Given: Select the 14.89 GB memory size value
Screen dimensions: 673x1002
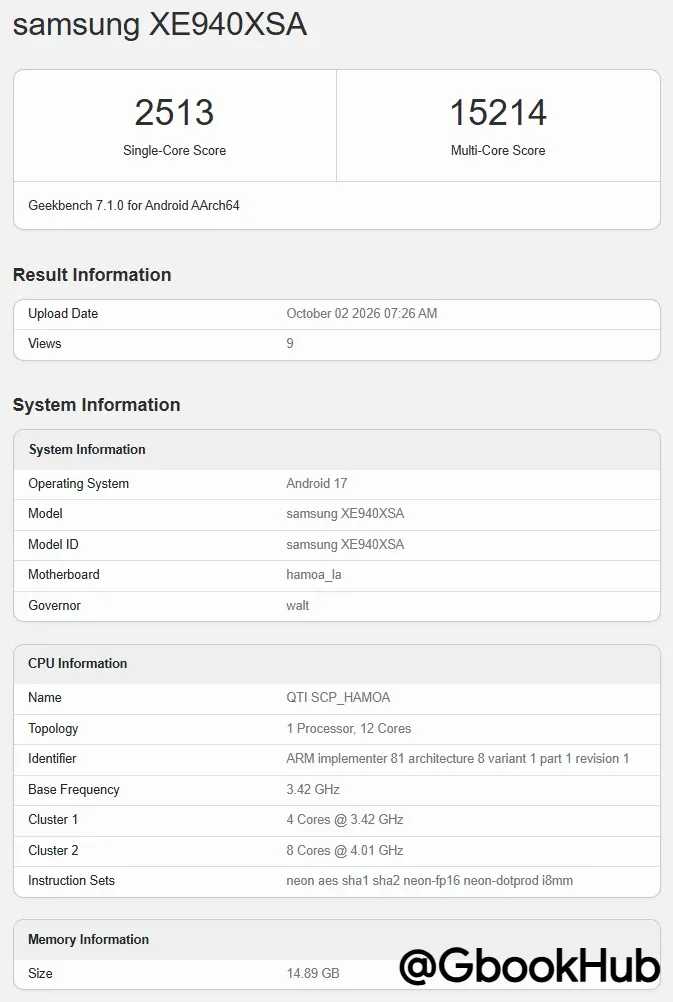Looking at the screenshot, I should pyautogui.click(x=313, y=973).
